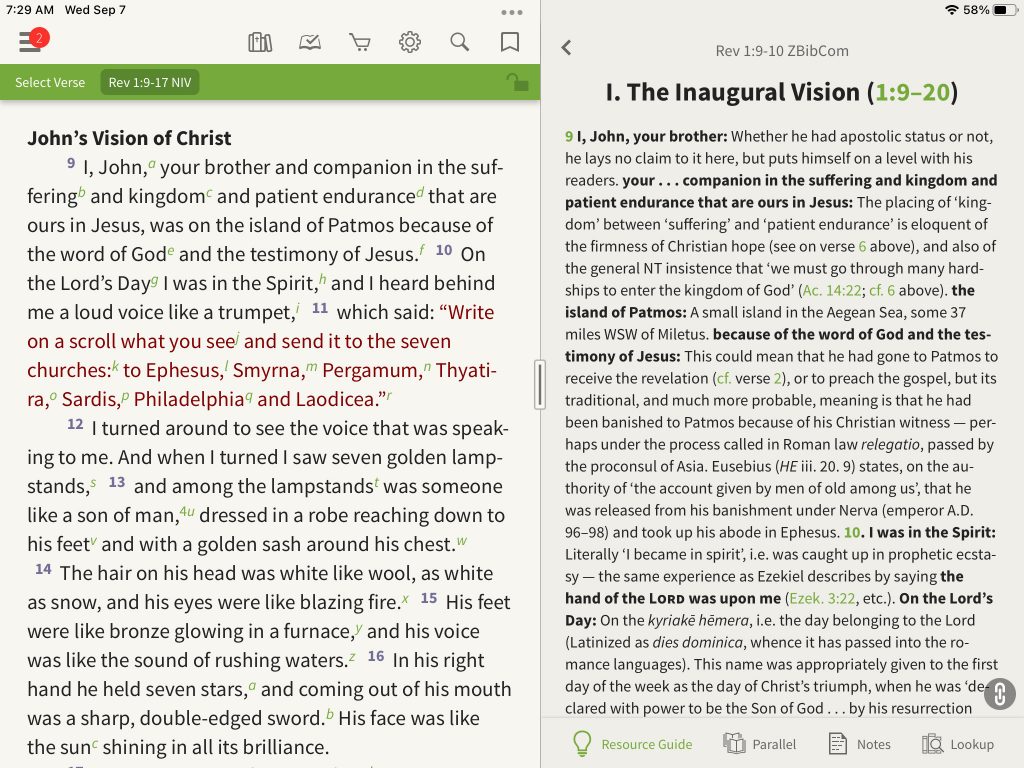1024x768 pixels.
Task: Open footnote t after 'among the lampstands'
Action: click(376, 482)
